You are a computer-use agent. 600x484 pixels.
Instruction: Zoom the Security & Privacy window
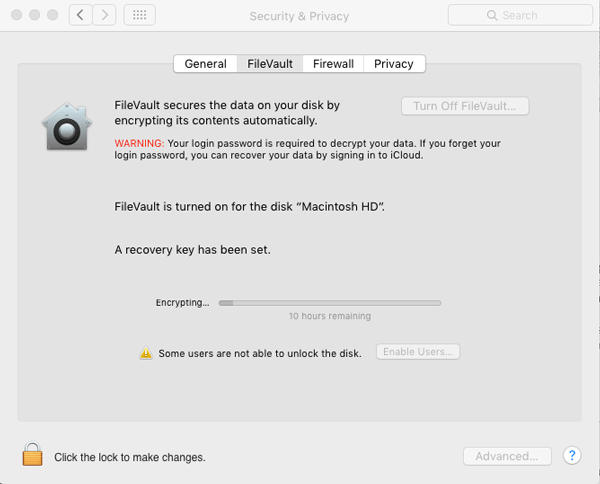[51, 16]
